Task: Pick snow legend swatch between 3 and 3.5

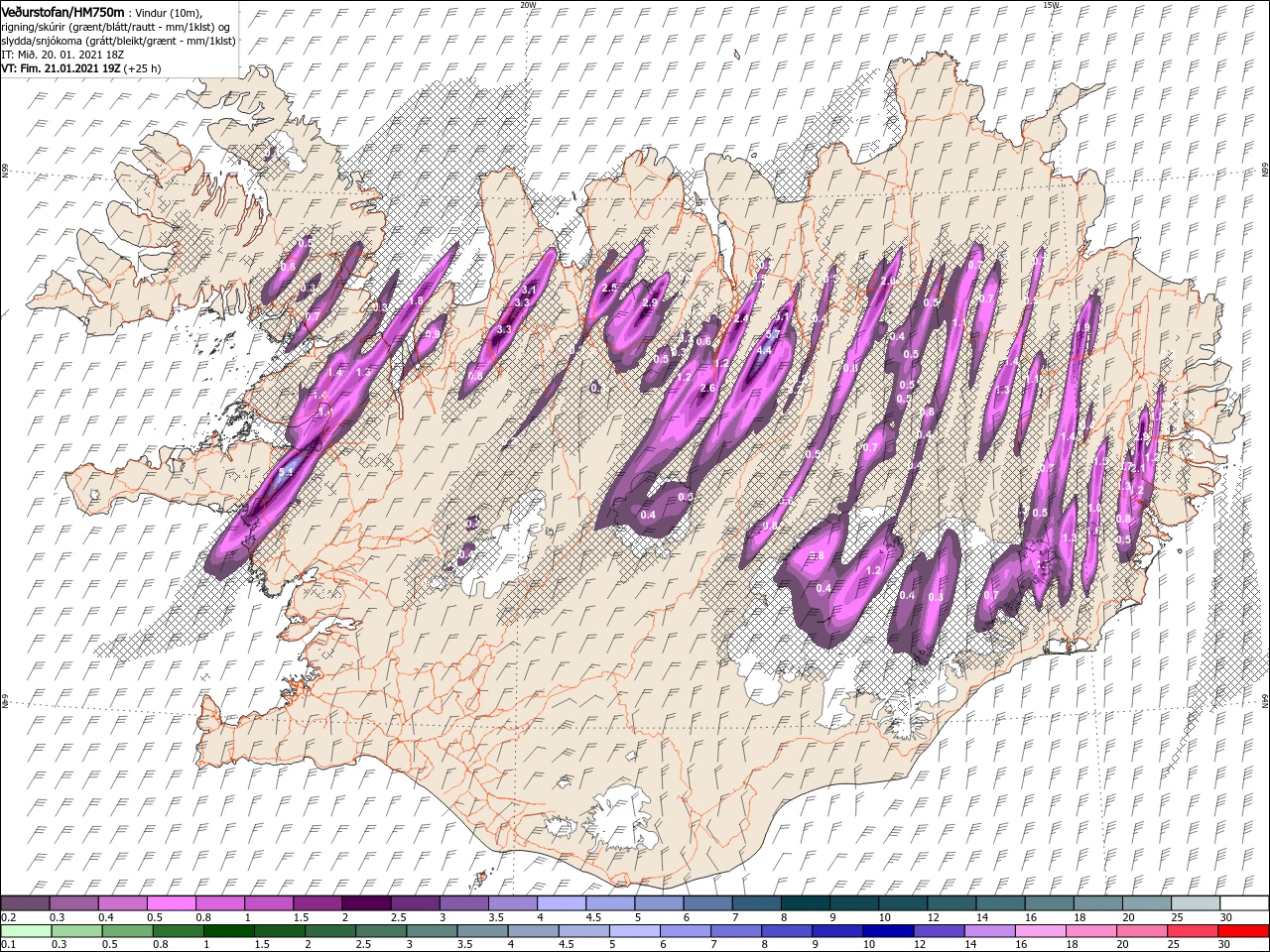Action: click(x=464, y=904)
